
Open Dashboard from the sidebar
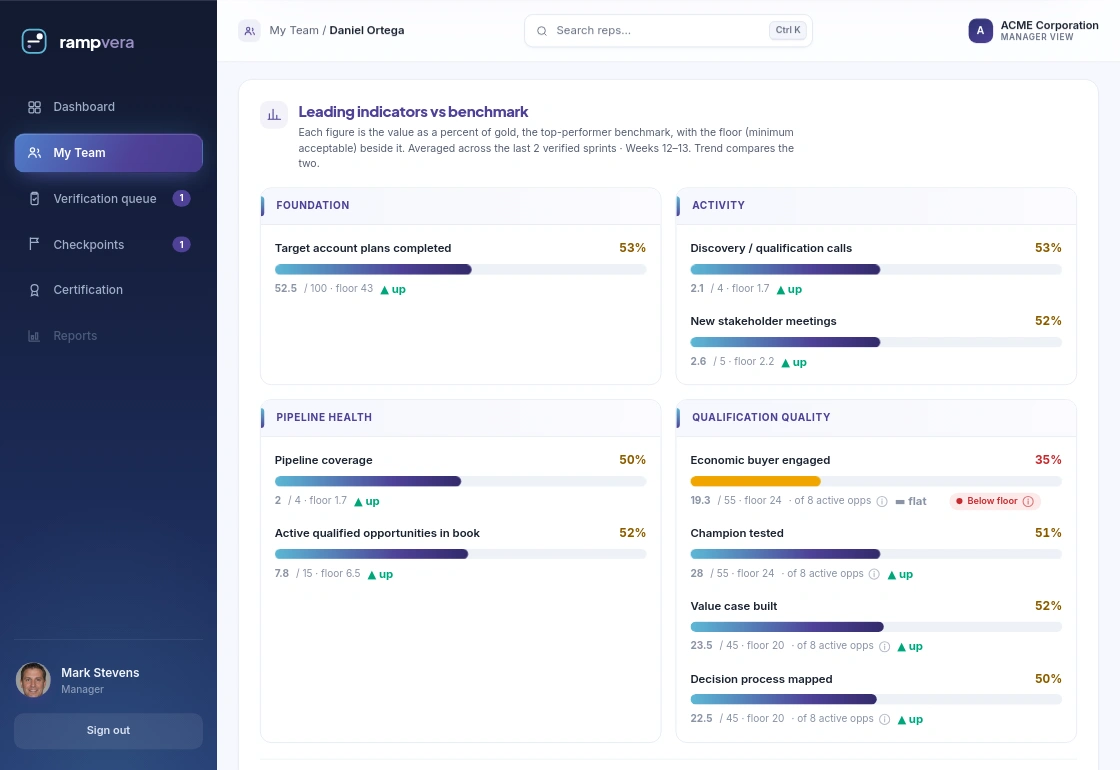[109, 107]
